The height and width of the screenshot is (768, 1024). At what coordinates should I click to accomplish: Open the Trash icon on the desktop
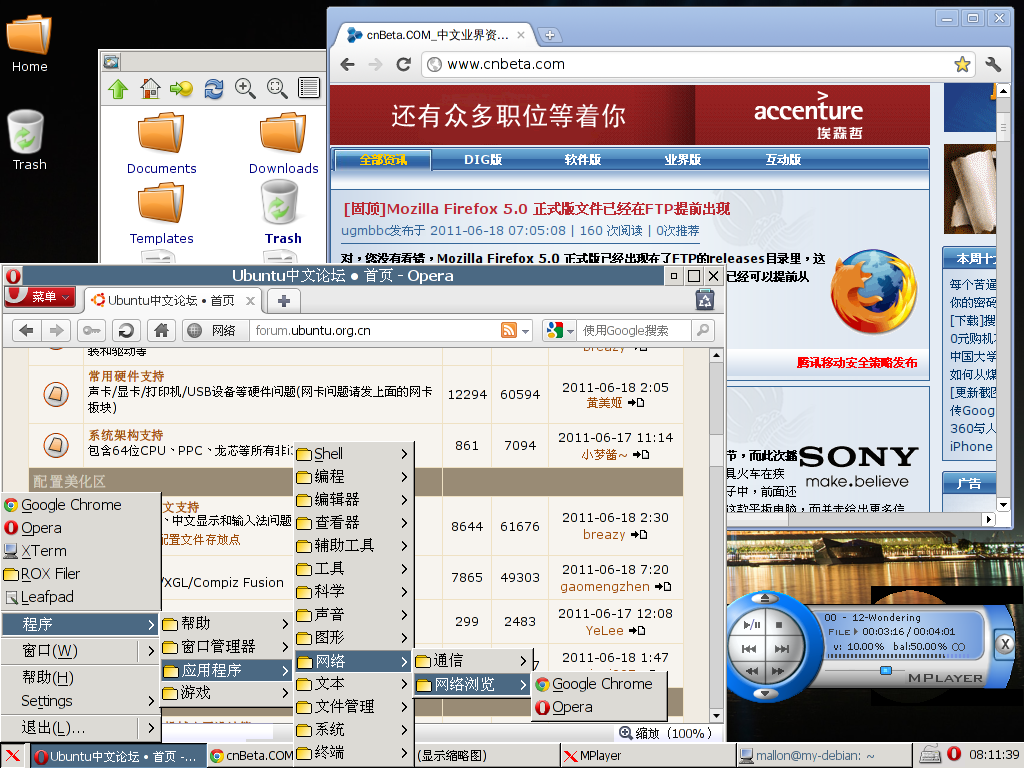pyautogui.click(x=27, y=140)
